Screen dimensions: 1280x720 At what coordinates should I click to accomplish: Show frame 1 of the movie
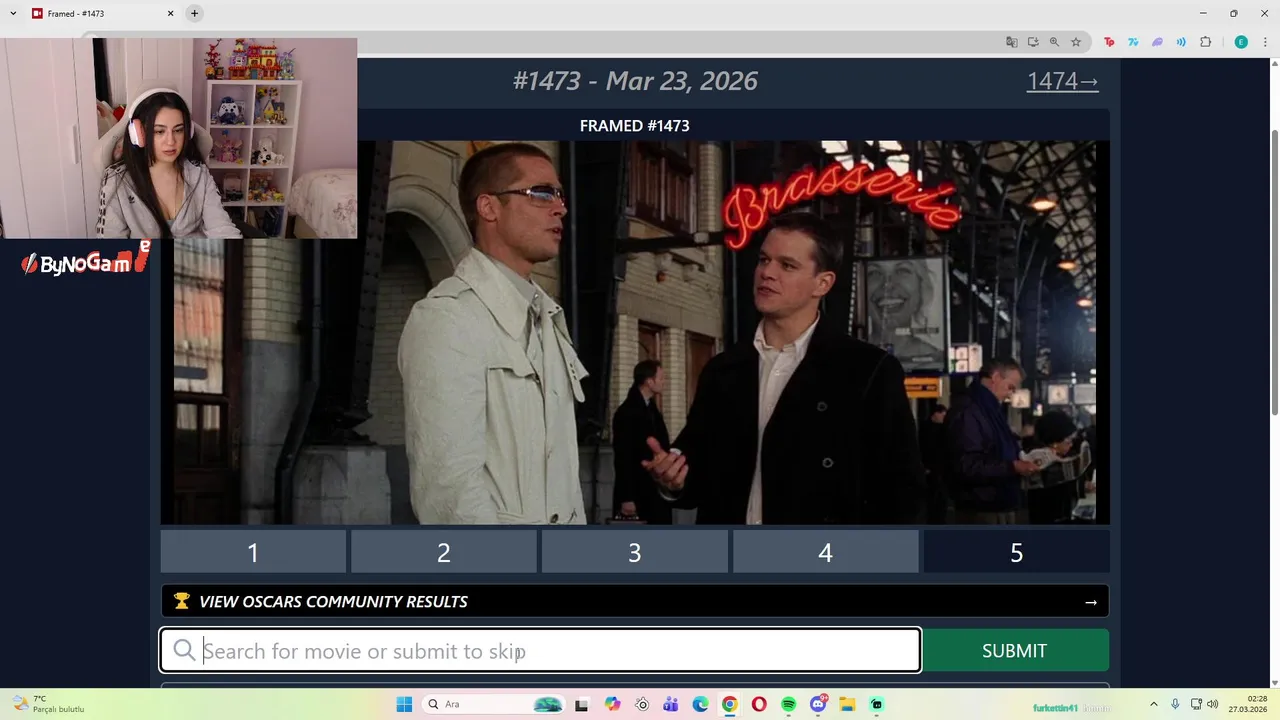click(x=253, y=552)
